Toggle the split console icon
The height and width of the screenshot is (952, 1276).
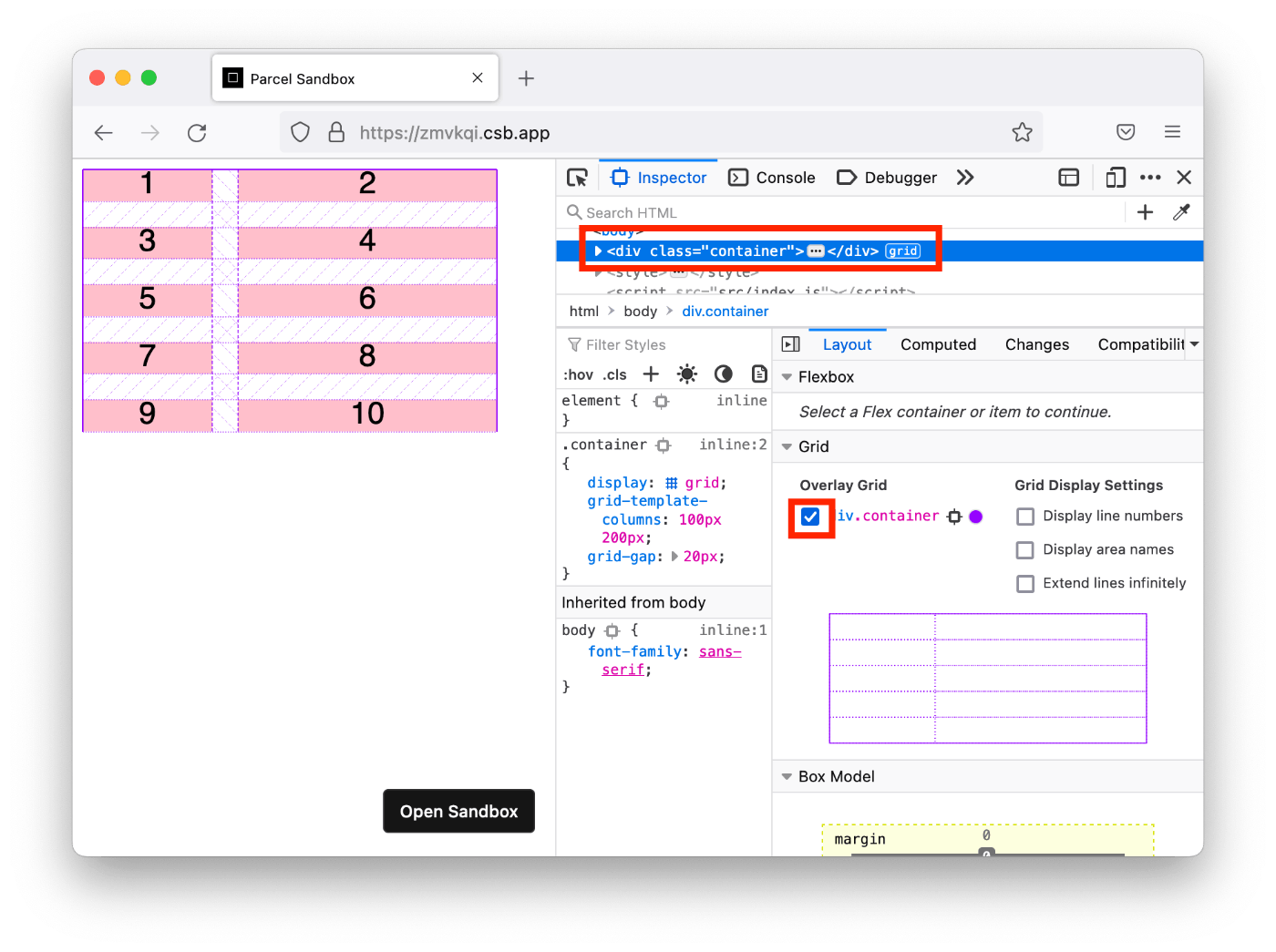[x=1069, y=178]
